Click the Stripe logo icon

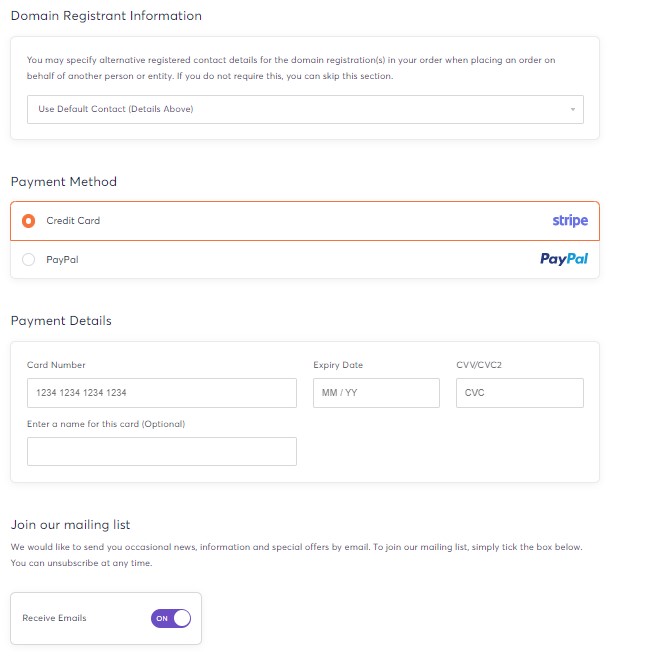[x=570, y=221]
